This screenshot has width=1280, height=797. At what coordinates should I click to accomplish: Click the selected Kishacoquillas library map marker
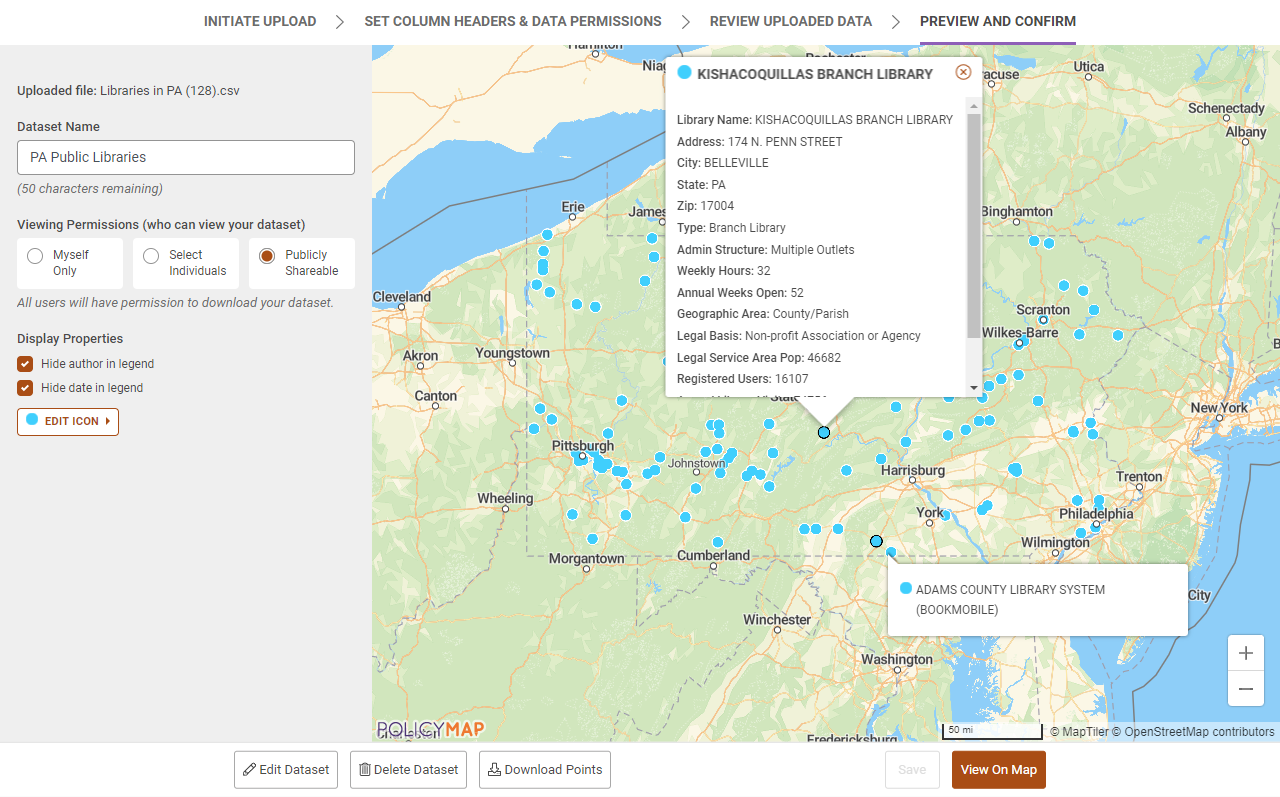click(x=824, y=433)
